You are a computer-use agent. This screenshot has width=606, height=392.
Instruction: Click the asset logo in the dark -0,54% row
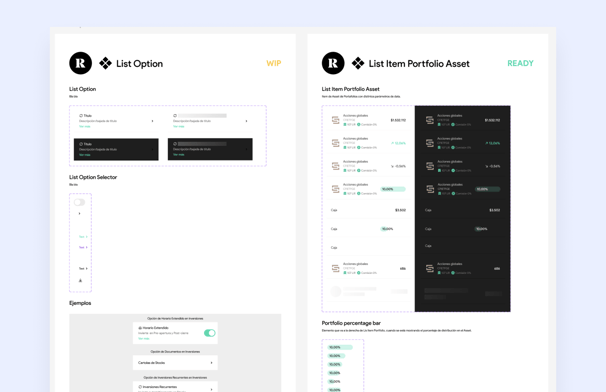point(430,166)
